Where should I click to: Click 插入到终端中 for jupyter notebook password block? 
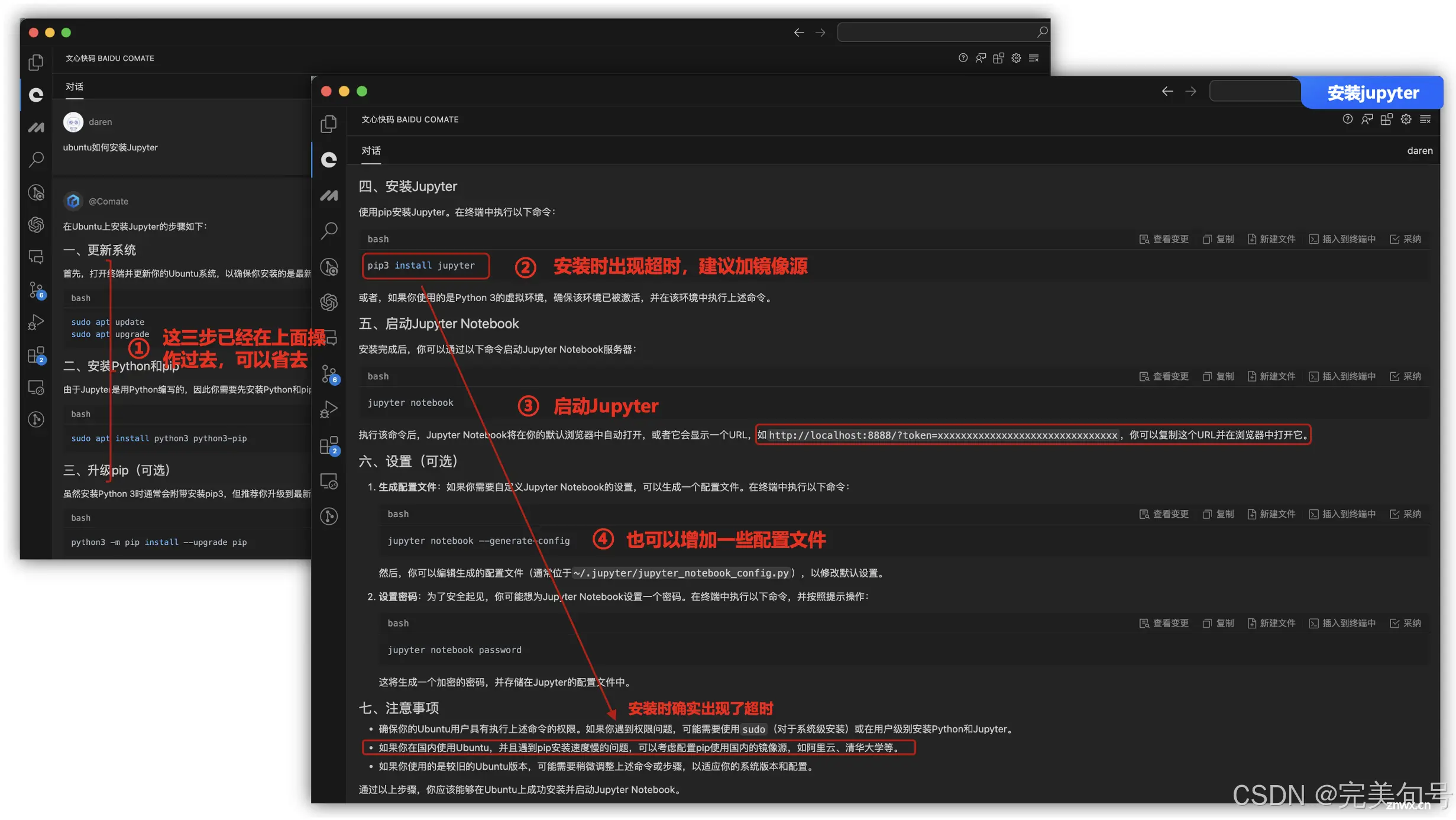point(1342,623)
